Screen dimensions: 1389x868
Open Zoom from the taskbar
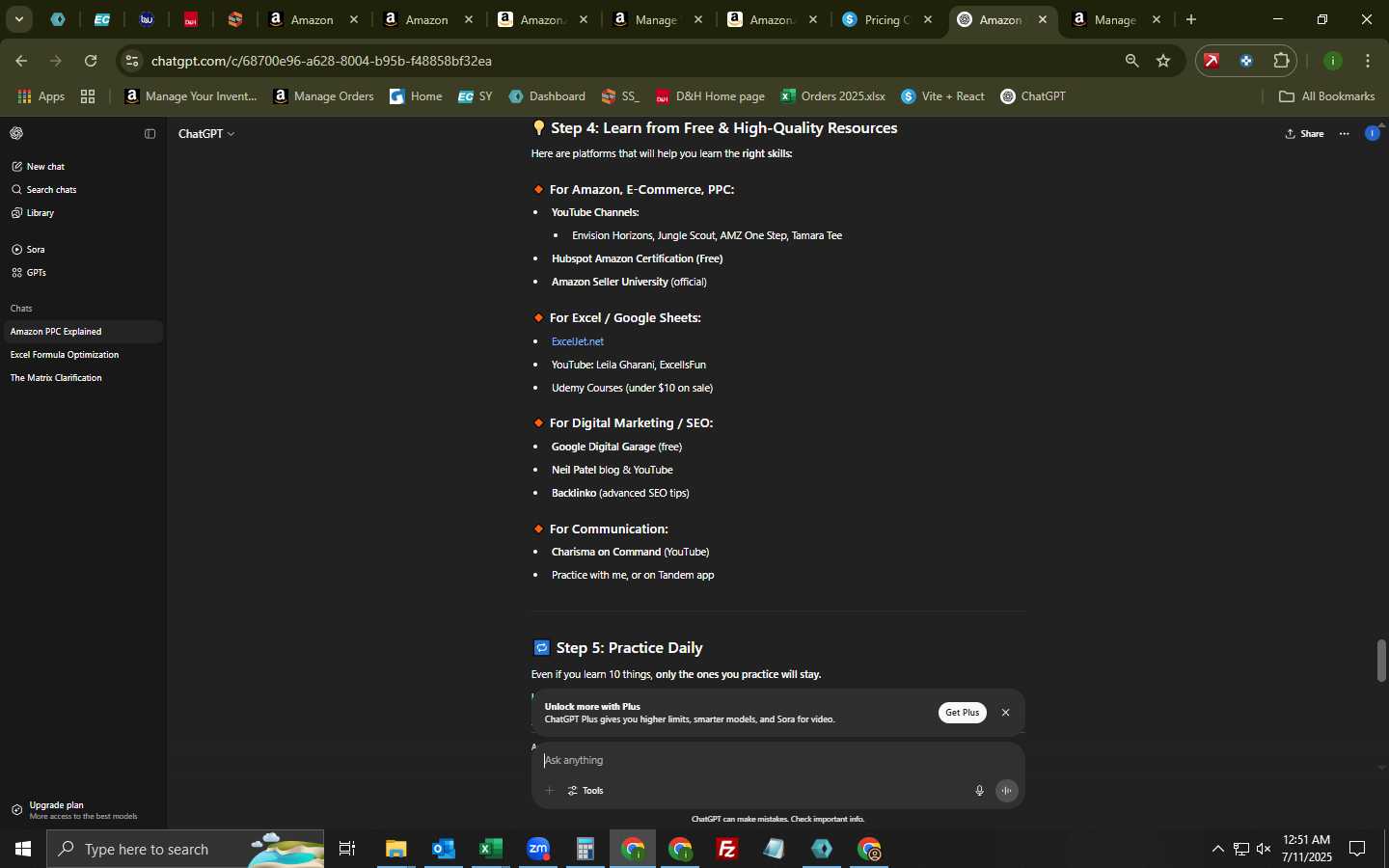pos(538,849)
